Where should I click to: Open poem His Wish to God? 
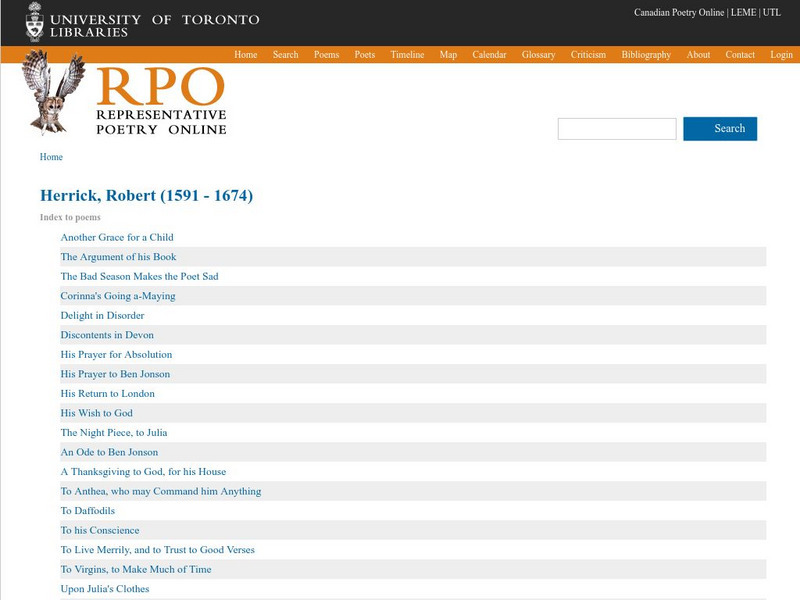tap(96, 413)
